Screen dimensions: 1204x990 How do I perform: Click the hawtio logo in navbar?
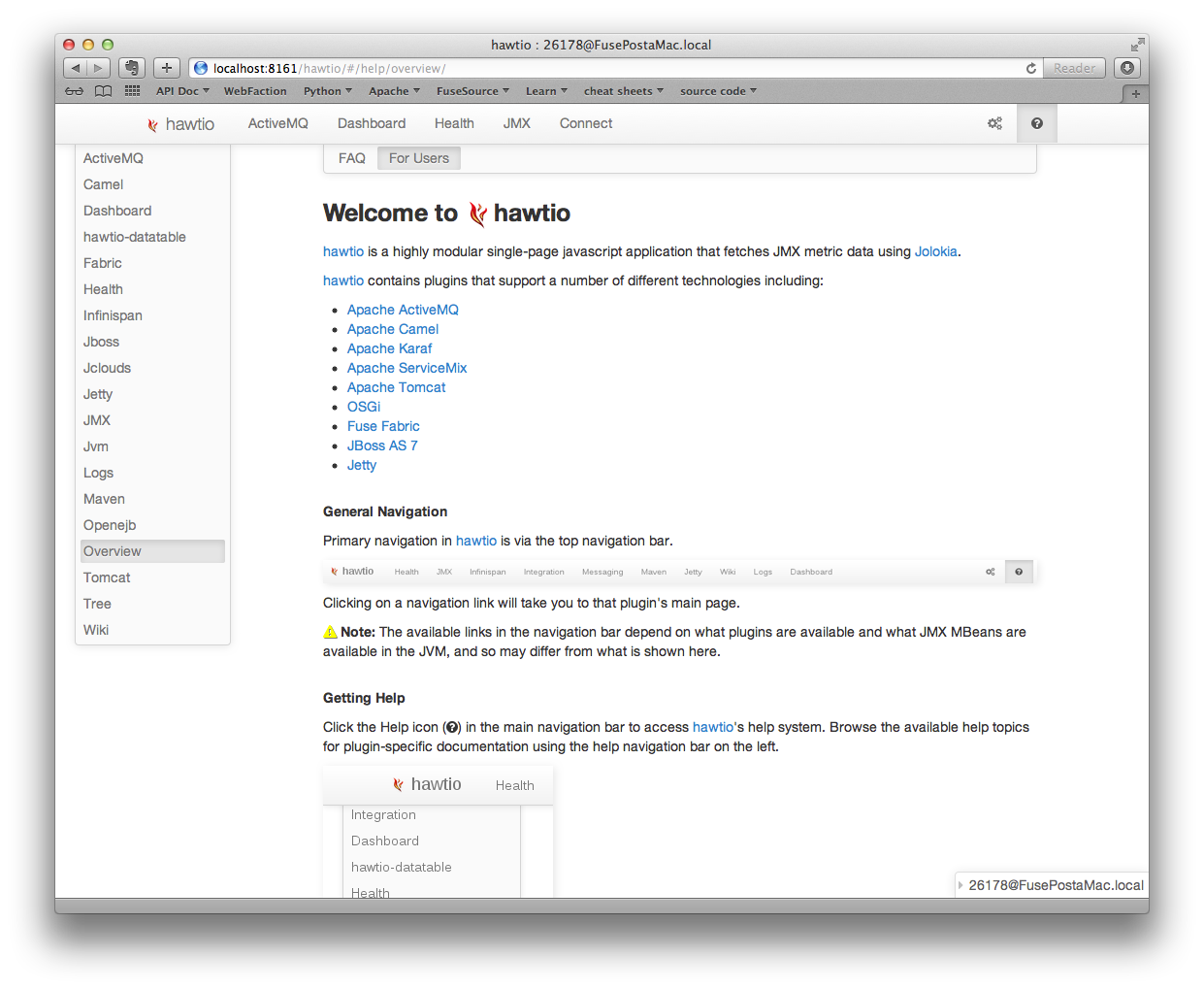[x=180, y=124]
